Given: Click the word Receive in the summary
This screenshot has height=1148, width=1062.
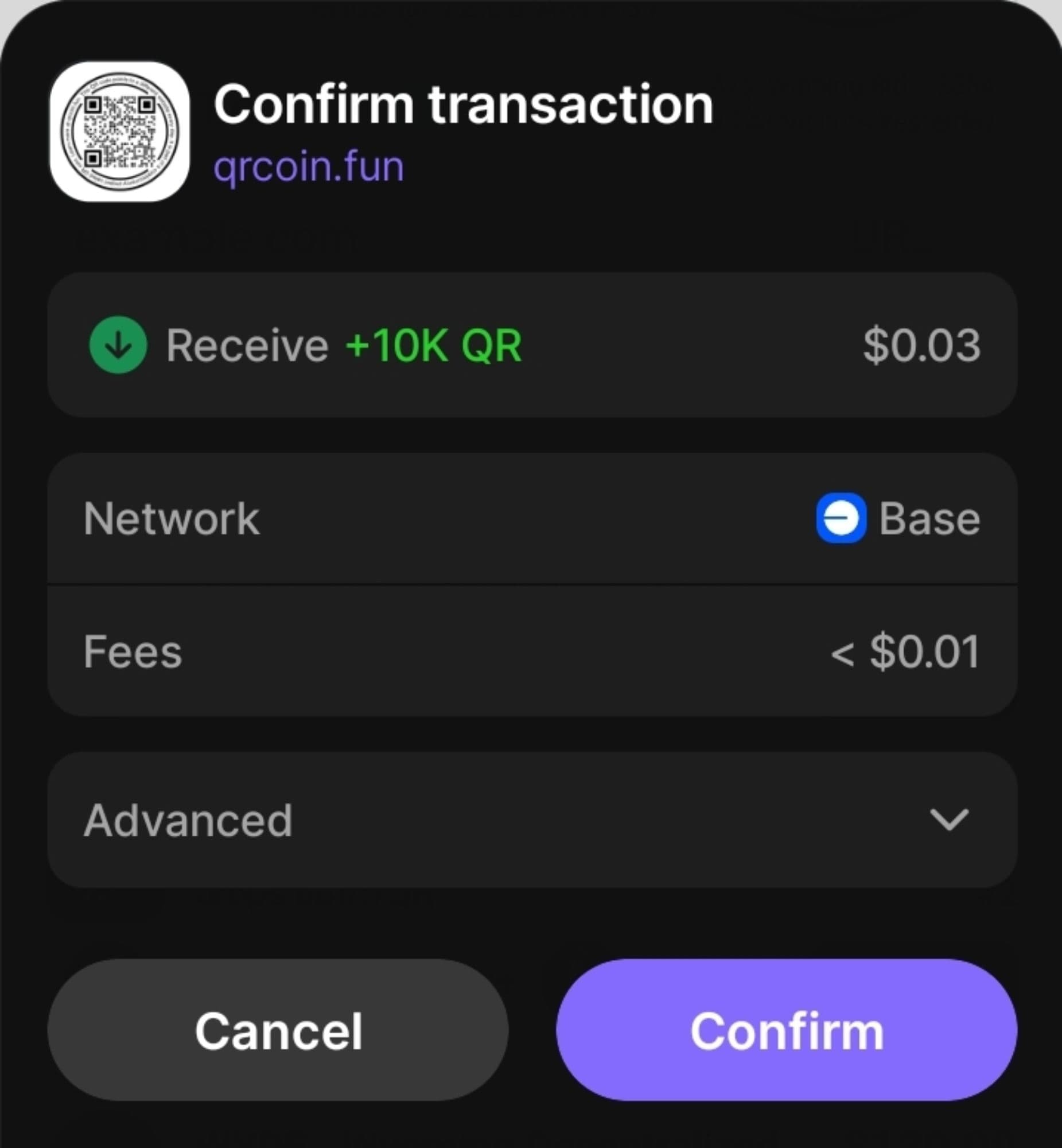Looking at the screenshot, I should click(x=247, y=346).
